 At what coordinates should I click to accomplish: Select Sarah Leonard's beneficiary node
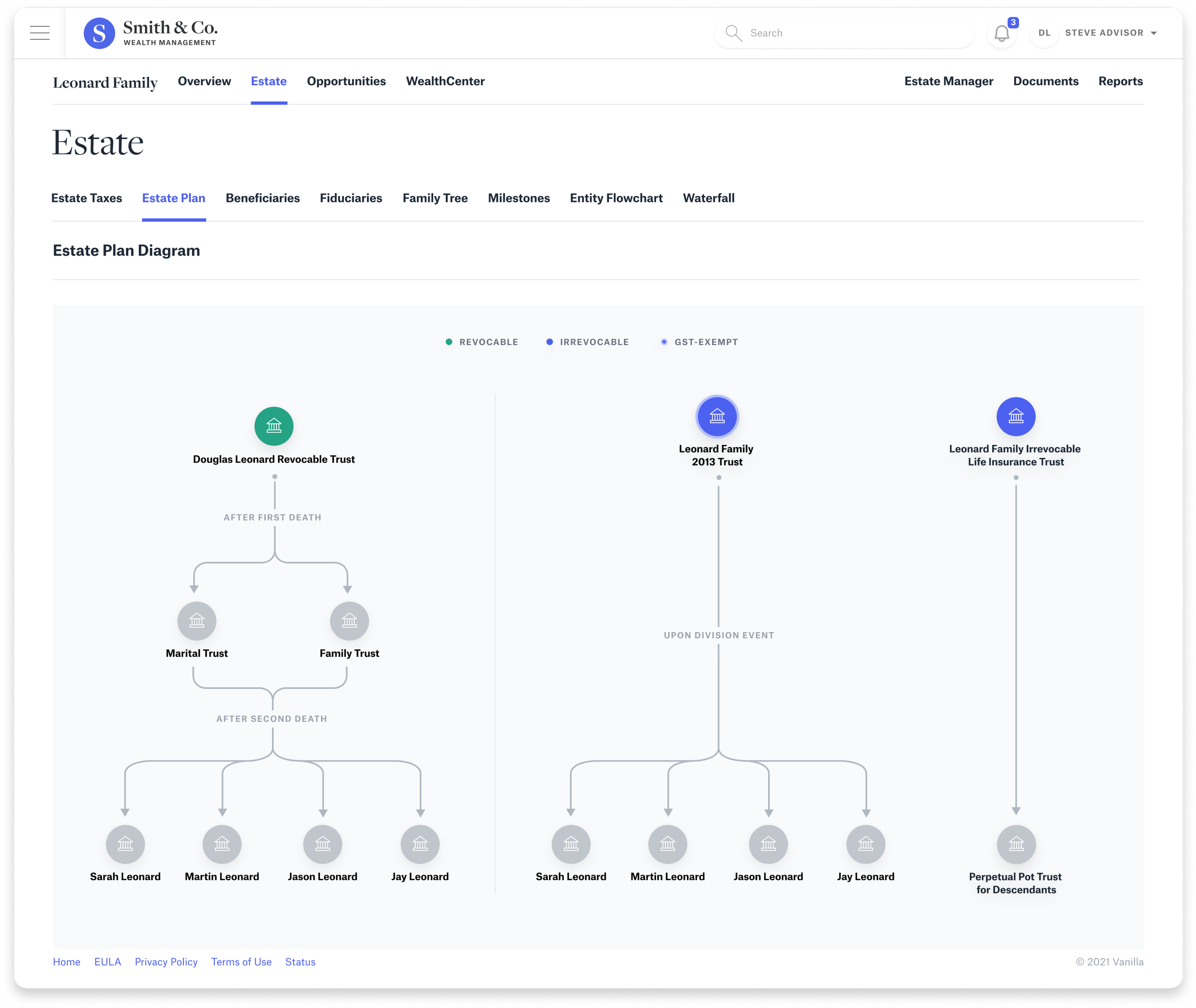pos(126,844)
